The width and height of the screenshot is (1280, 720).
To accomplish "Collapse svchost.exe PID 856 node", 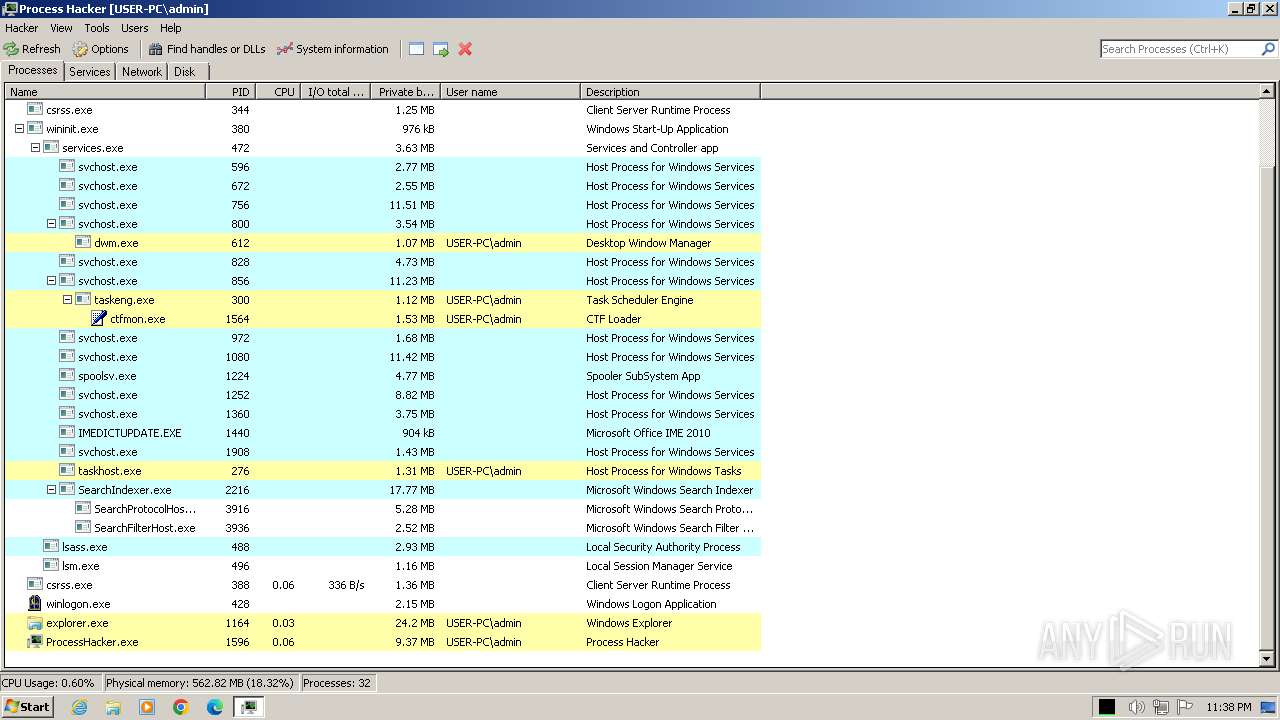I will (51, 281).
